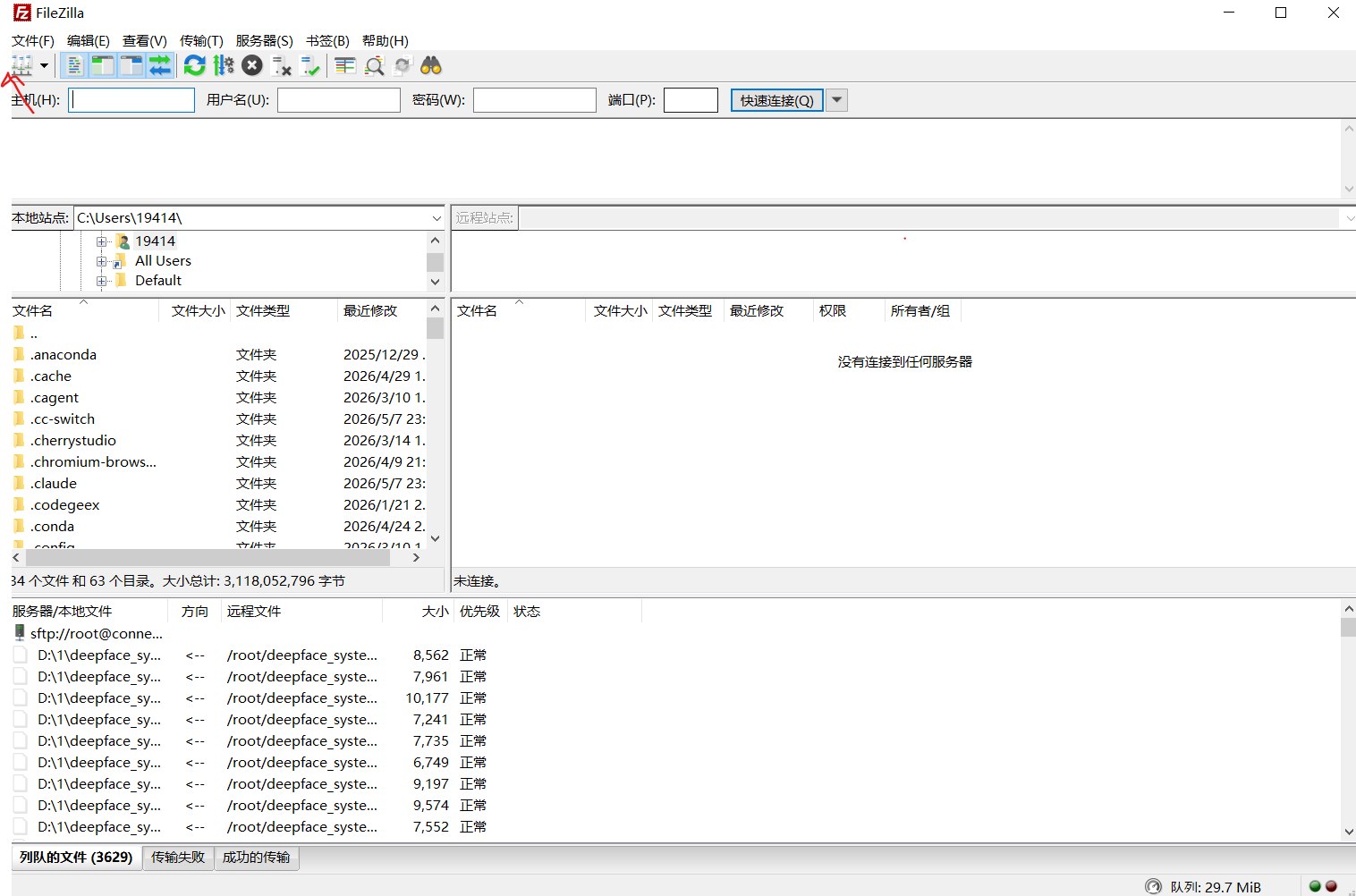
Task: Click the 端口(P) port input field
Action: 691,100
